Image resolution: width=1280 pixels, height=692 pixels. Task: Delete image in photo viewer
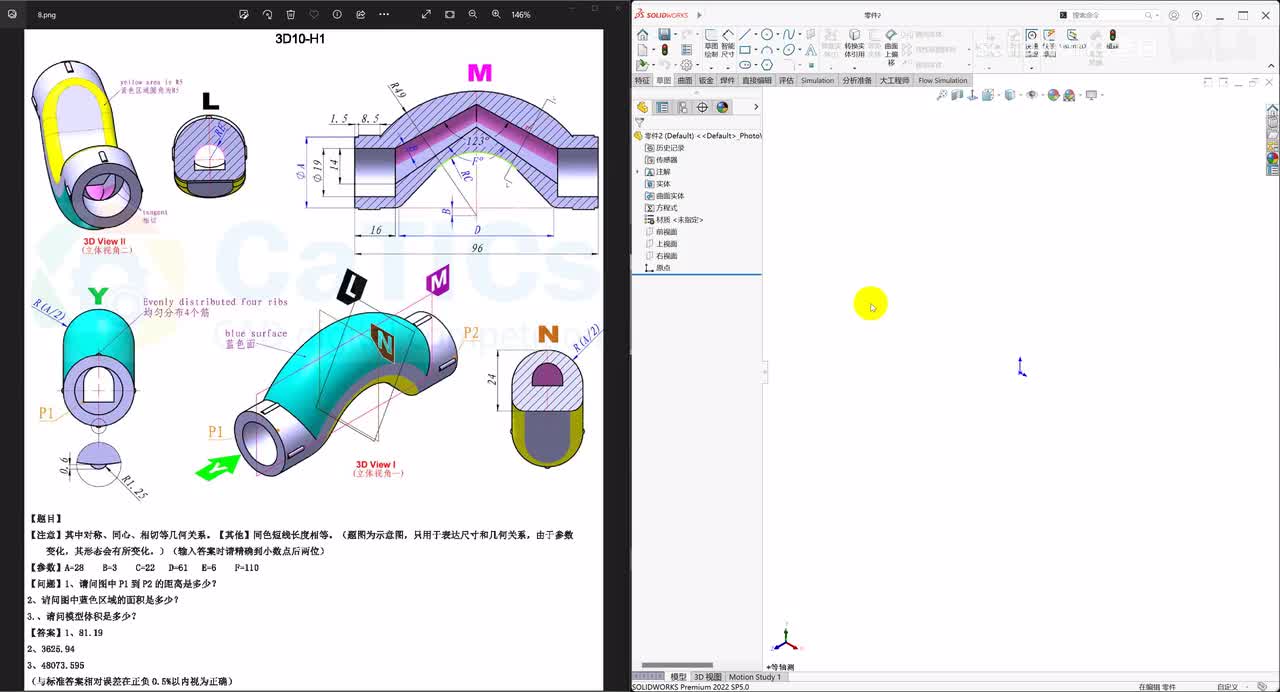click(x=290, y=14)
